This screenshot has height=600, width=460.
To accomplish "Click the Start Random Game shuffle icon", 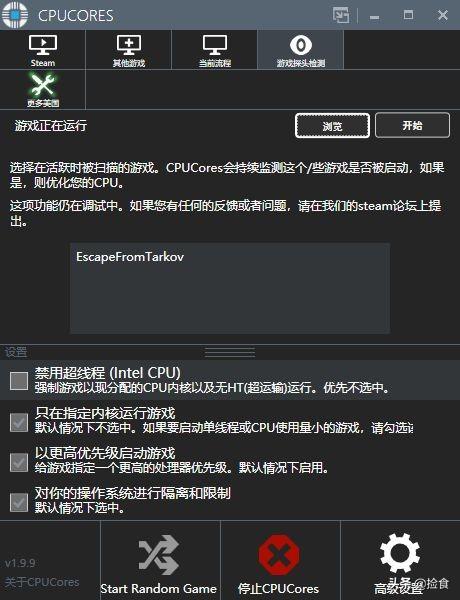I will coord(158,554).
